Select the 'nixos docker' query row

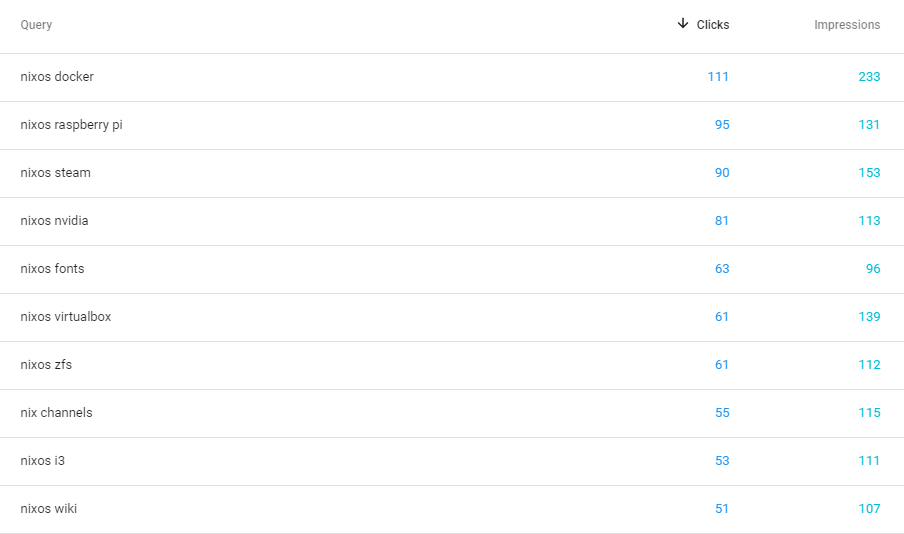click(x=452, y=77)
